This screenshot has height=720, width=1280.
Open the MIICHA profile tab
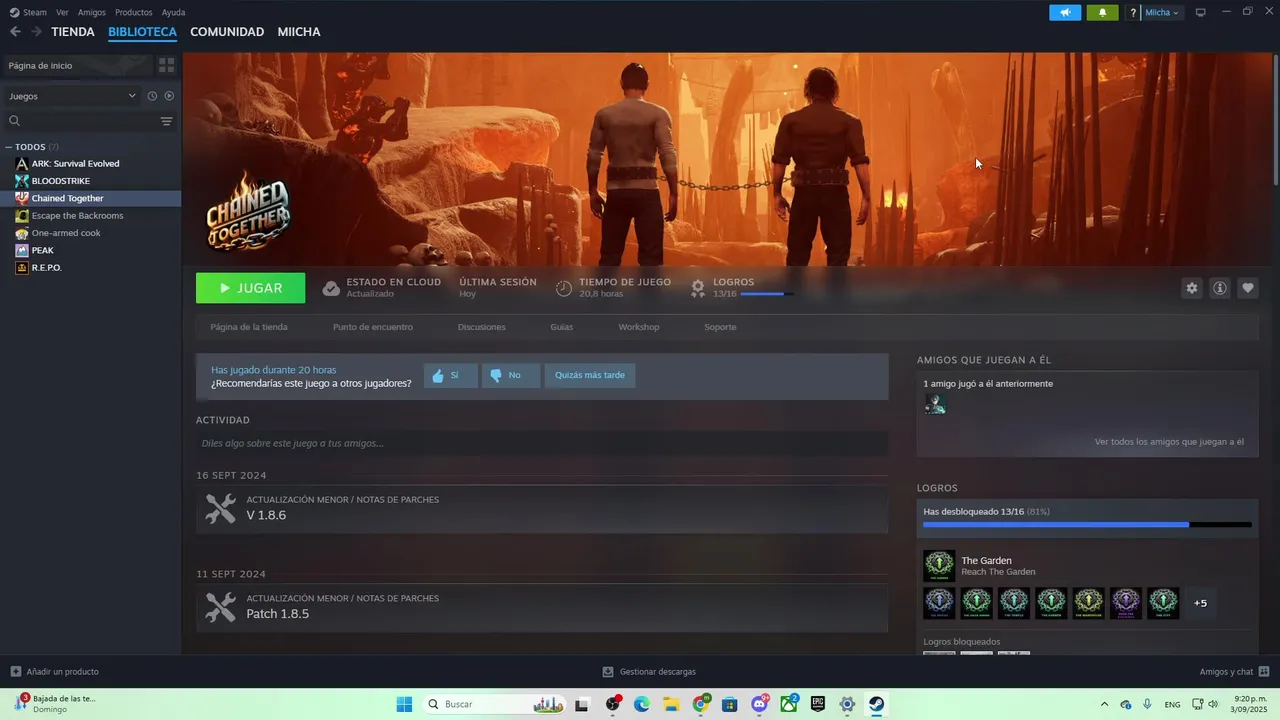click(x=299, y=32)
